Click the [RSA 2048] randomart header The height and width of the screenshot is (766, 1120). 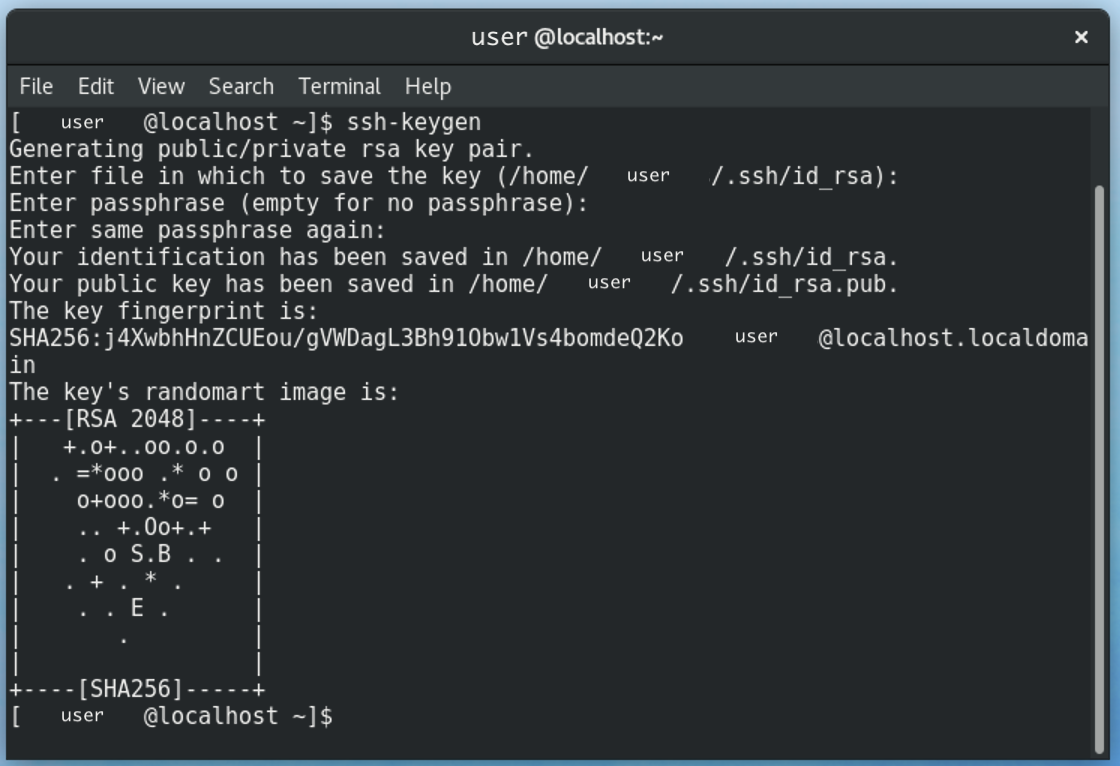point(137,420)
